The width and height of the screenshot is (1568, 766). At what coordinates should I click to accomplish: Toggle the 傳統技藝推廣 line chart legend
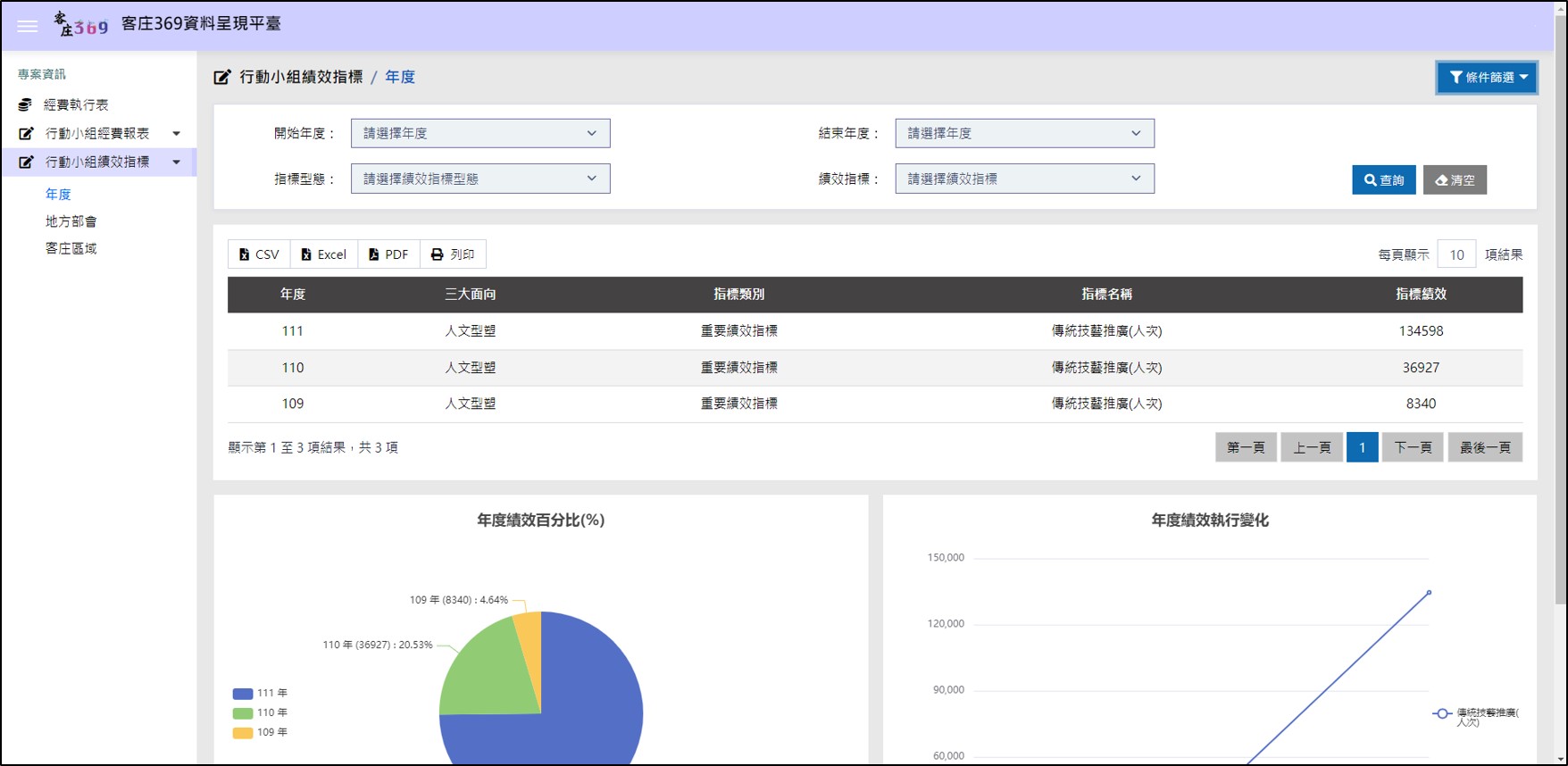(1477, 716)
